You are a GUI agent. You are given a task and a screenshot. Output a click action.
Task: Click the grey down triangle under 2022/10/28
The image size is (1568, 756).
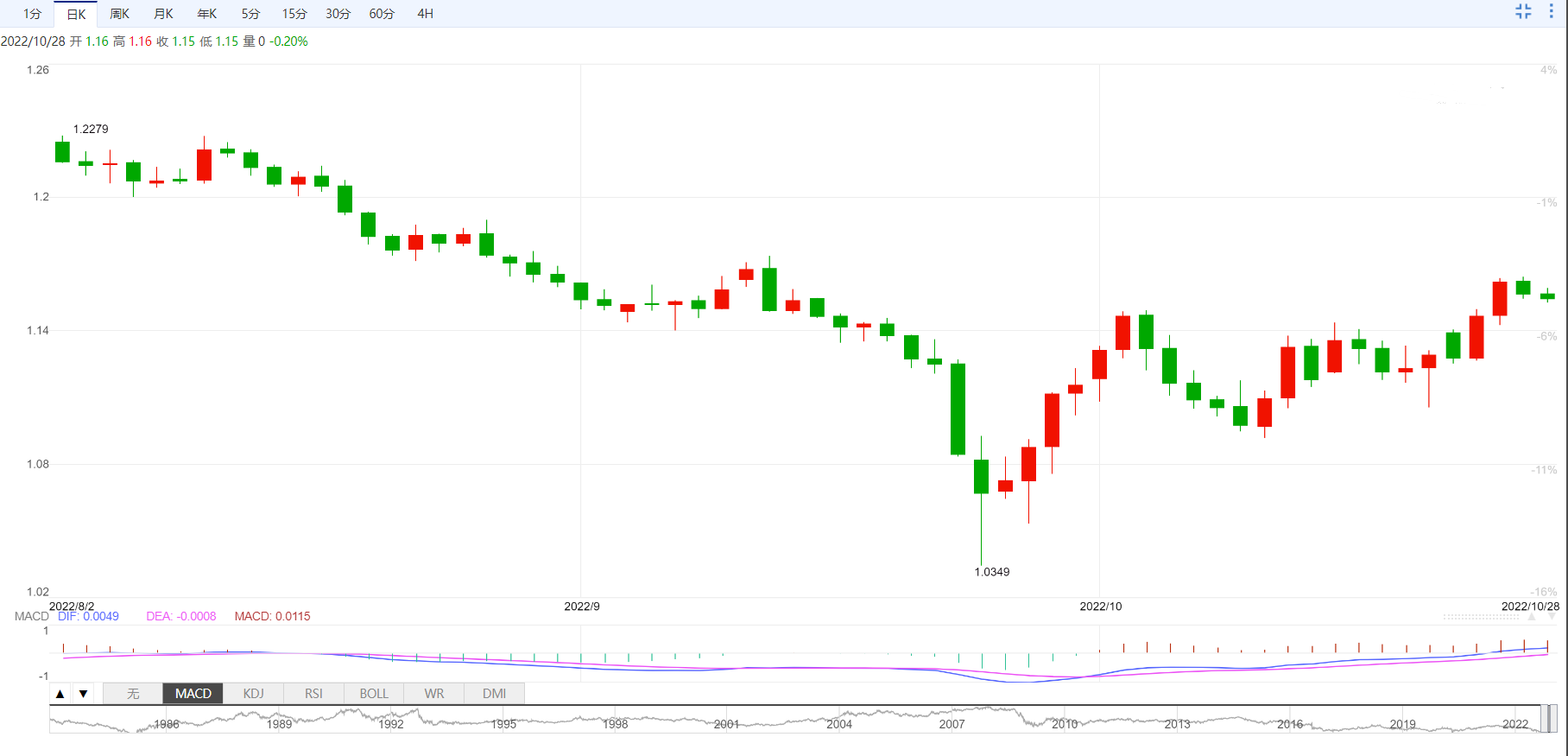pos(1552,617)
